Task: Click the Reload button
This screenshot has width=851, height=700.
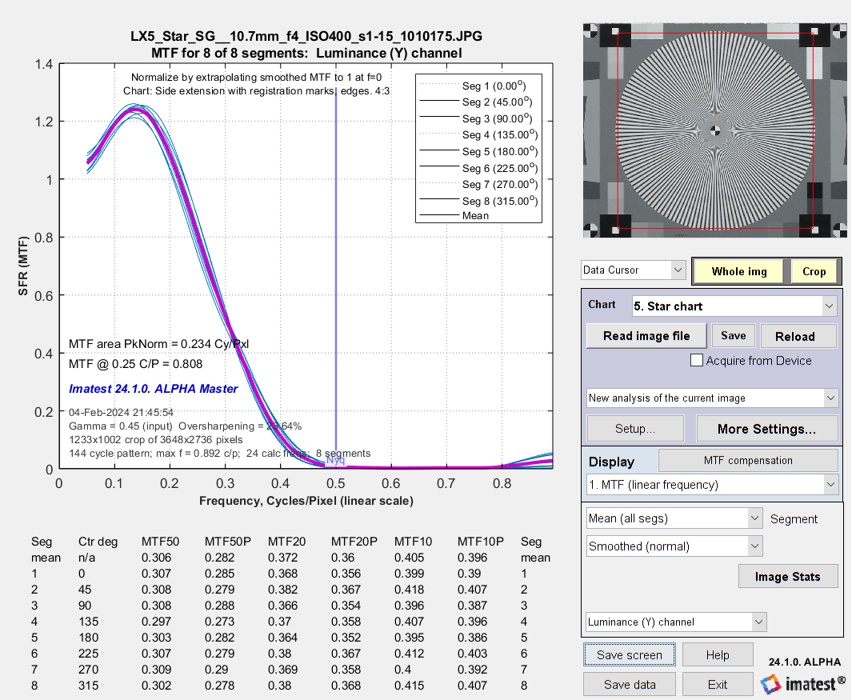Action: tap(795, 336)
